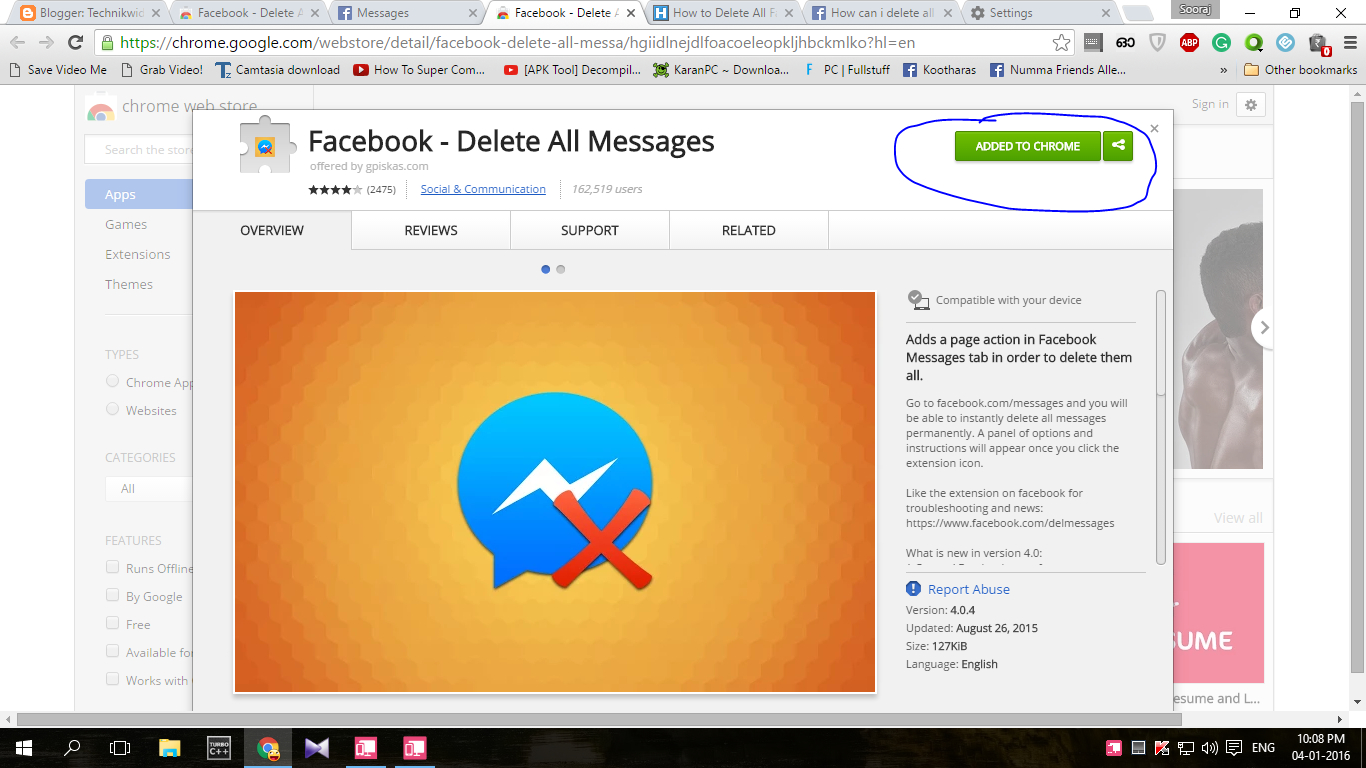Image resolution: width=1366 pixels, height=768 pixels.
Task: Click the Added to Chrome button
Action: click(x=1028, y=146)
